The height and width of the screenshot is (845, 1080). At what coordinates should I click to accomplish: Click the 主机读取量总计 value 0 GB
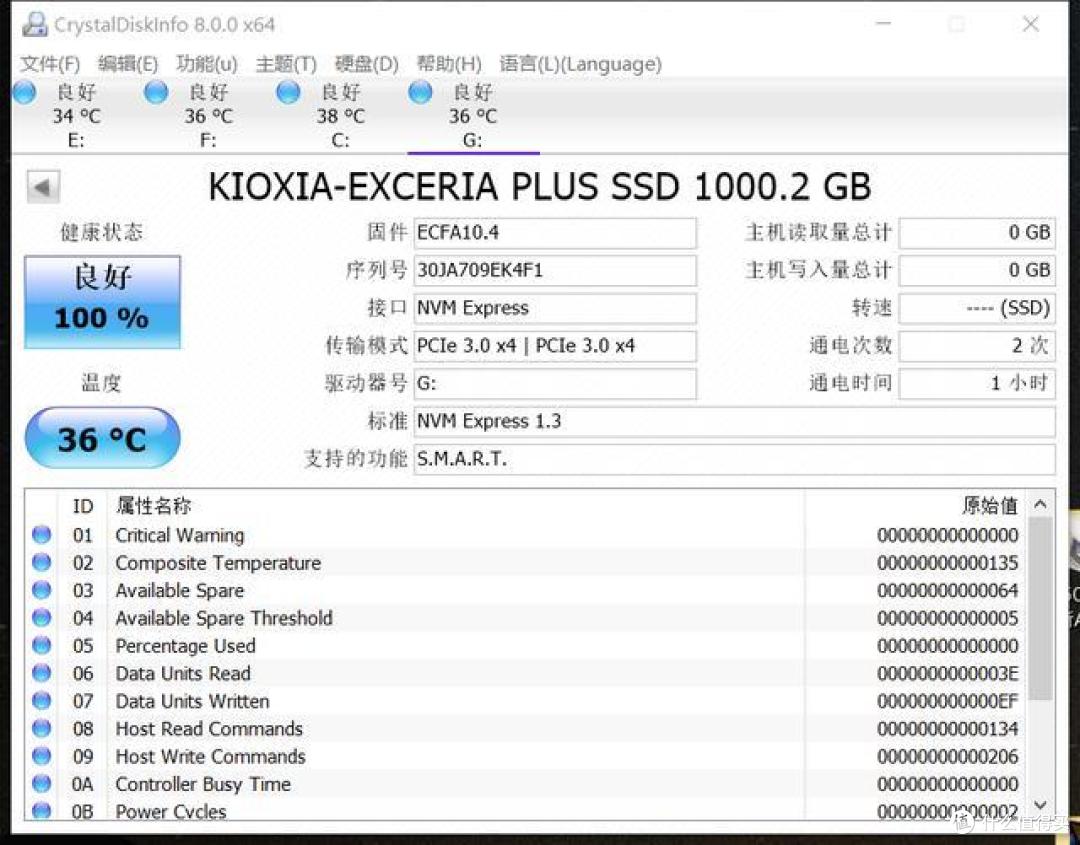[977, 233]
